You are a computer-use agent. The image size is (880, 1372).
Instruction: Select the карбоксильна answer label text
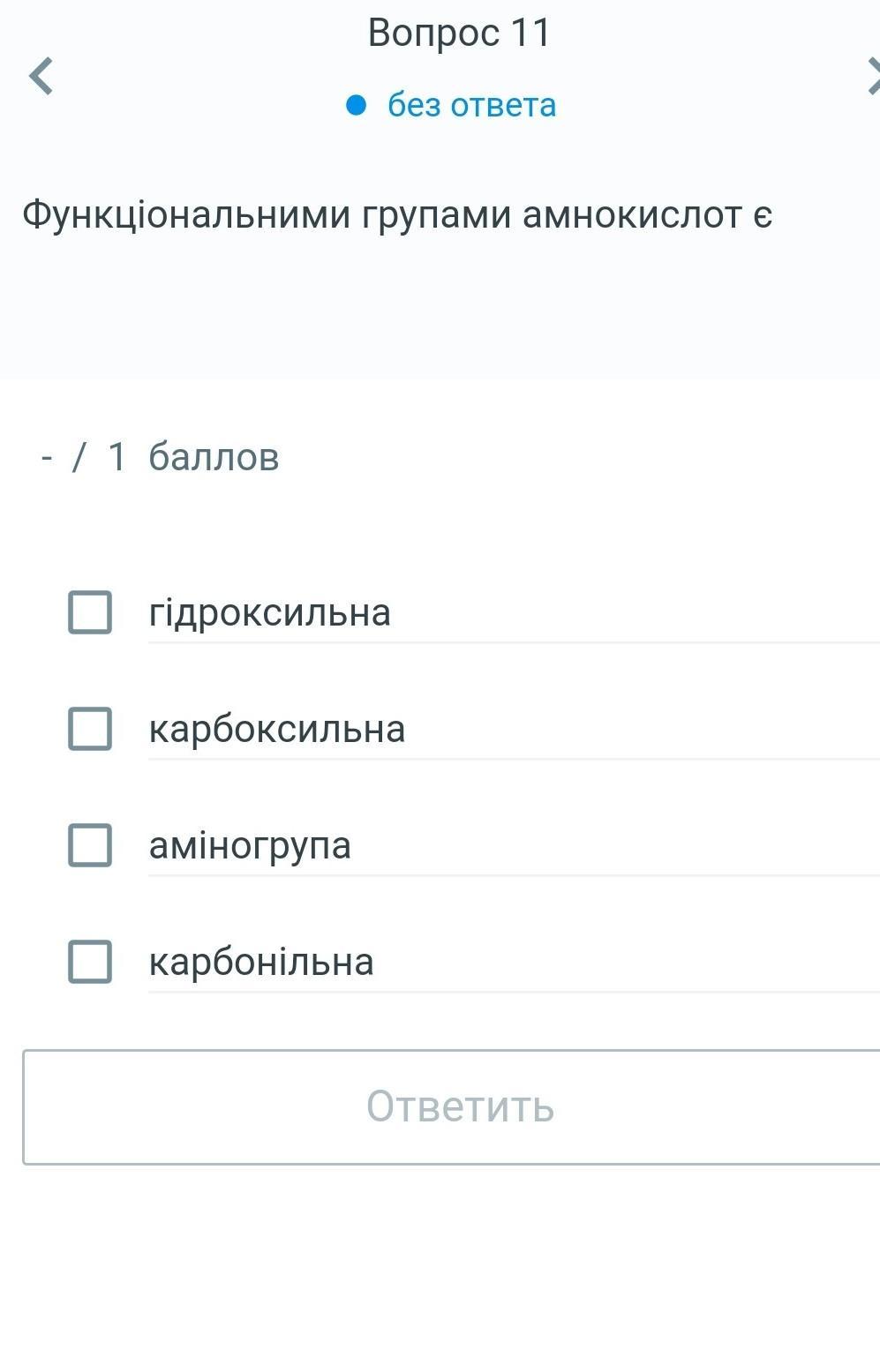(276, 729)
